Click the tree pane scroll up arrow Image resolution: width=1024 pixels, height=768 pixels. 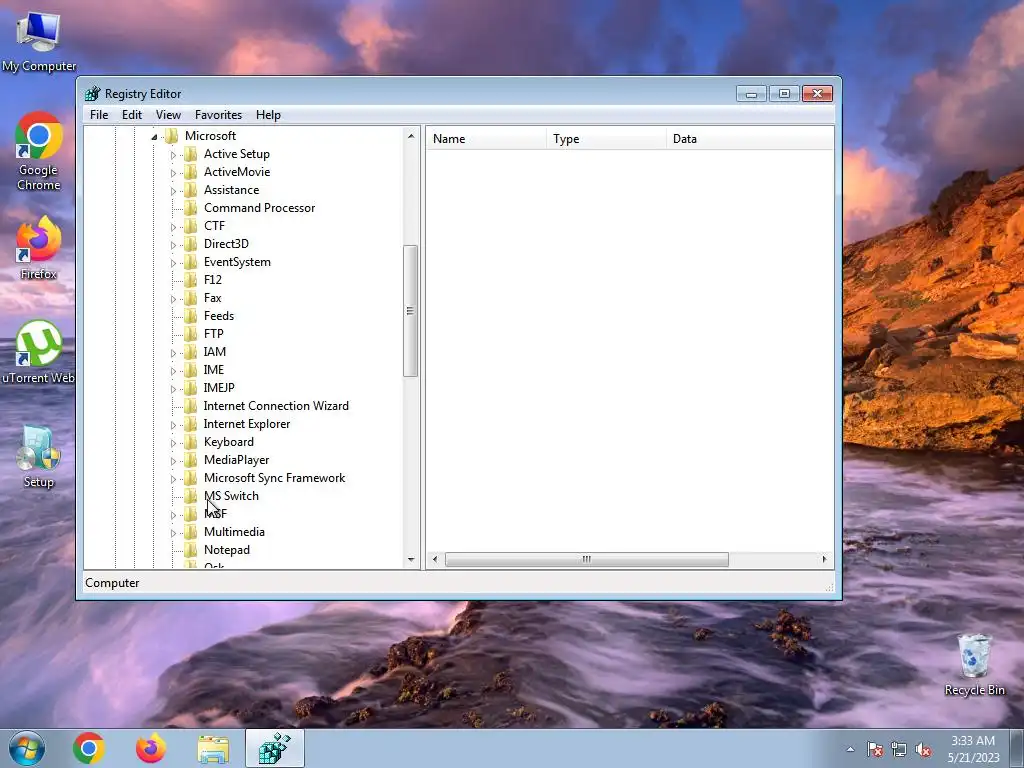(x=410, y=136)
